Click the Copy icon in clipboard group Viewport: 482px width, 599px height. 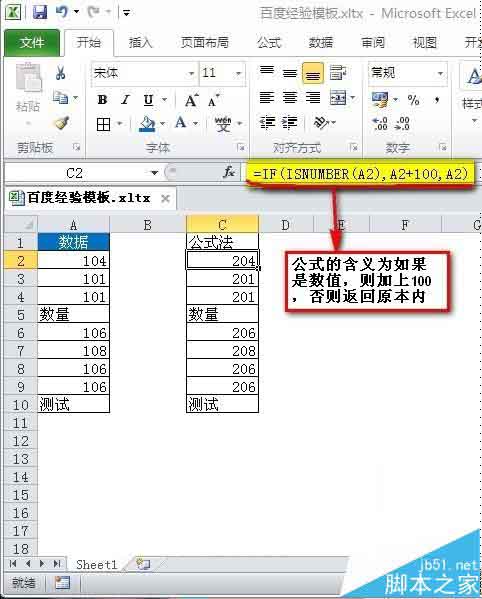click(x=60, y=97)
